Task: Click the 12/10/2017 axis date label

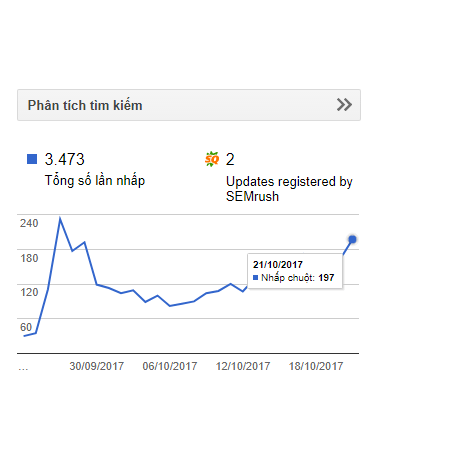Action: point(243,366)
